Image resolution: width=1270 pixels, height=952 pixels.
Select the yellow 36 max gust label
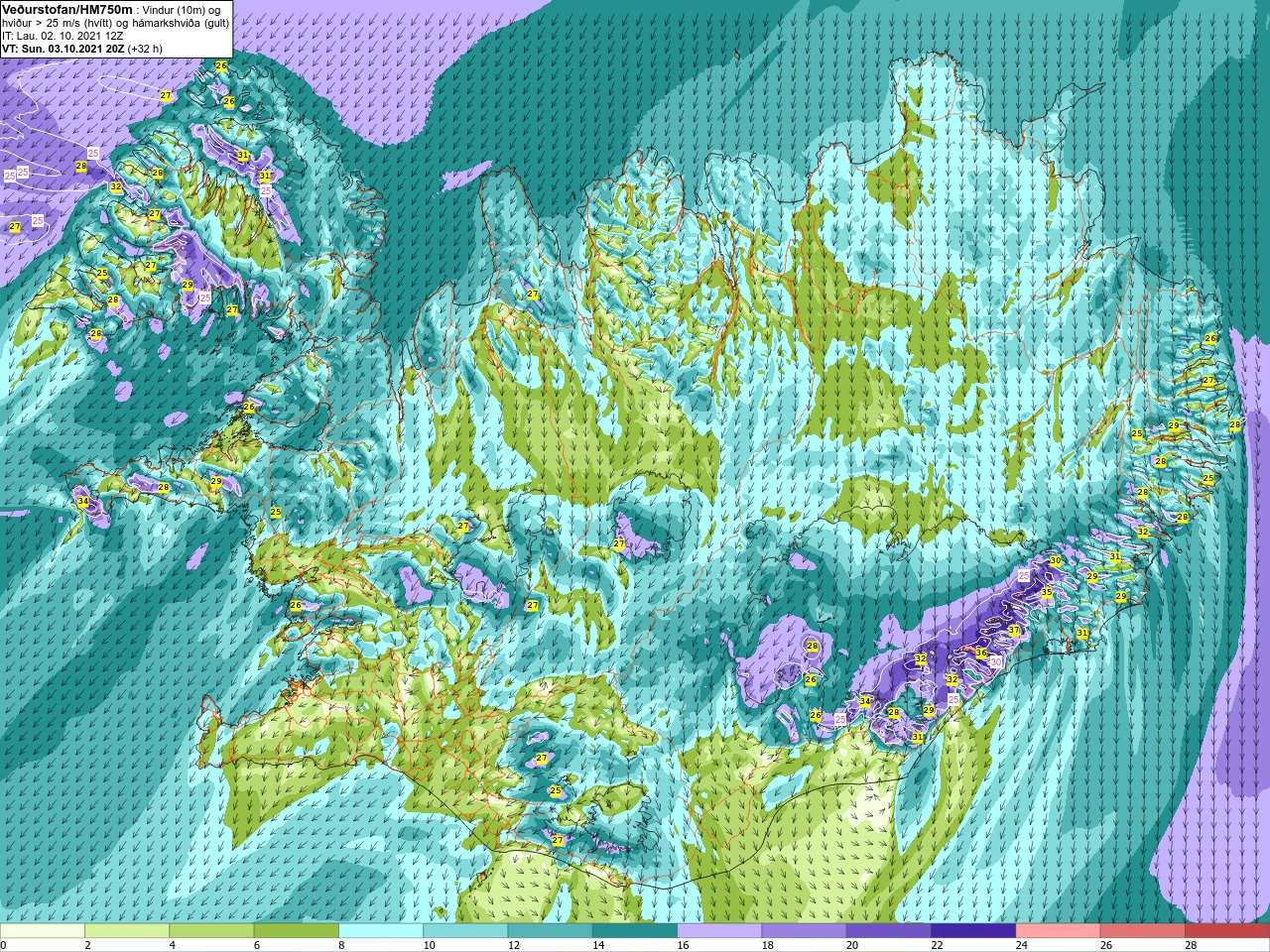pyautogui.click(x=980, y=653)
